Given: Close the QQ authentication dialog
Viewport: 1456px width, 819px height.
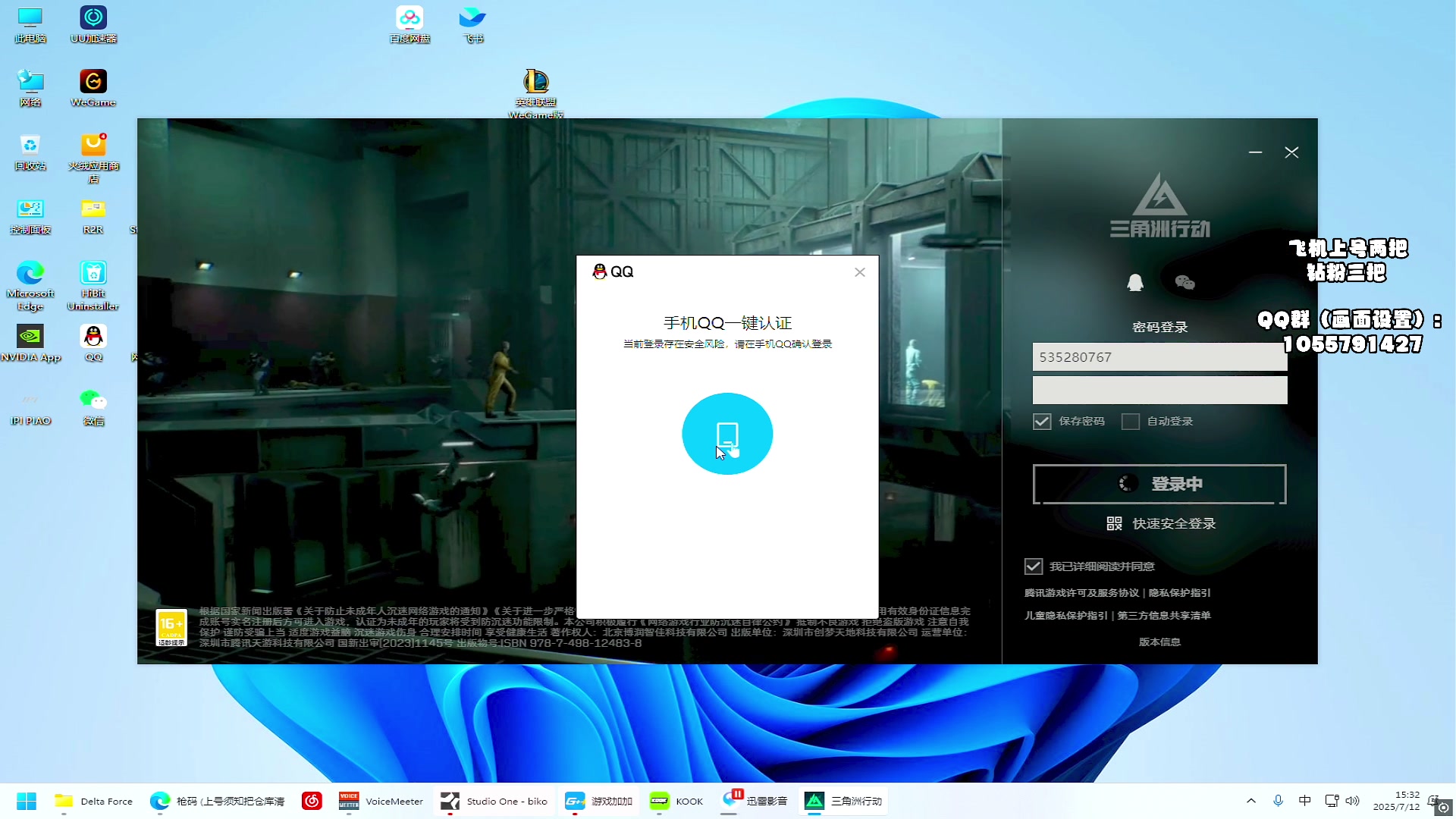Looking at the screenshot, I should click(860, 272).
